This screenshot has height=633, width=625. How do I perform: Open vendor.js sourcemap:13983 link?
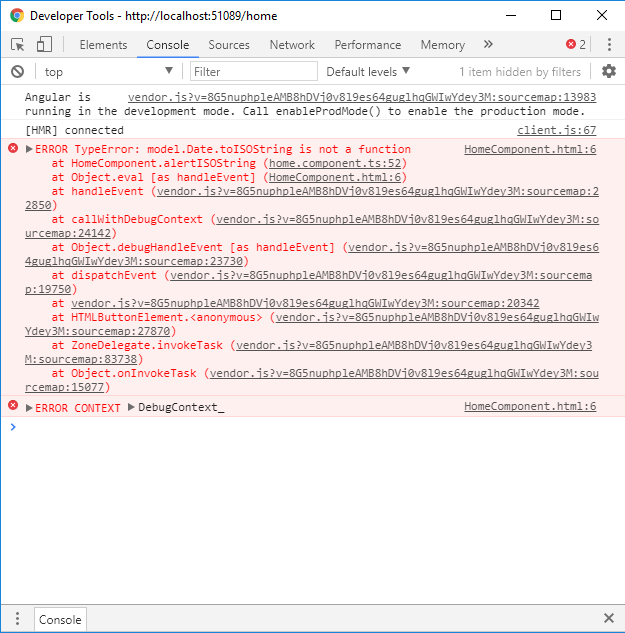pyautogui.click(x=362, y=97)
